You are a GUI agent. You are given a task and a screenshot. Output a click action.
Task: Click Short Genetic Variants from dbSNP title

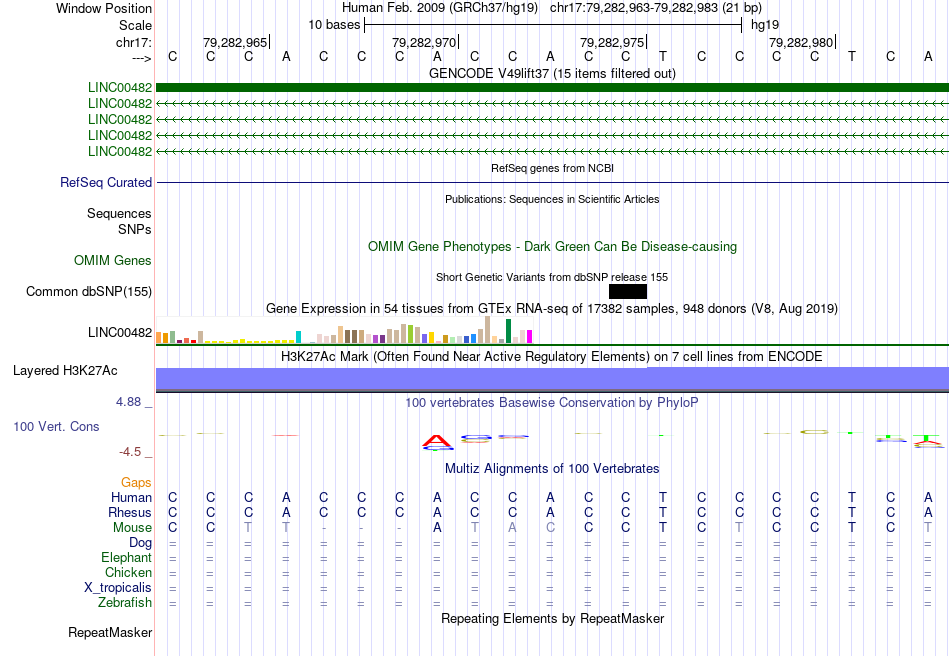552,277
